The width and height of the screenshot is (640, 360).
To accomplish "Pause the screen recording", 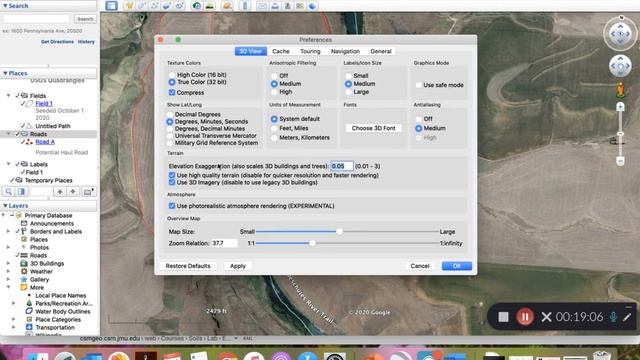I will (525, 317).
